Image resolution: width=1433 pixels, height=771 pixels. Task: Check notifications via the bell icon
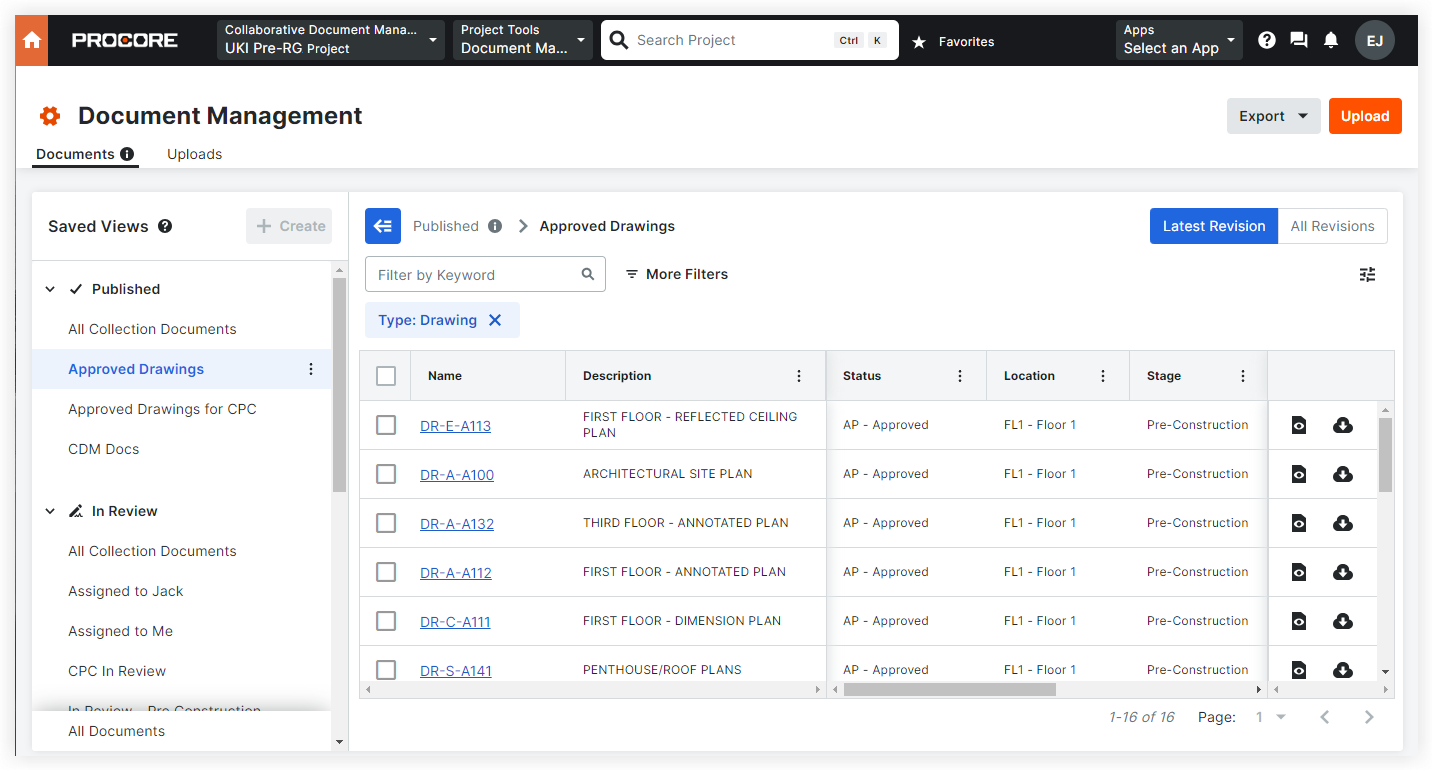point(1331,40)
